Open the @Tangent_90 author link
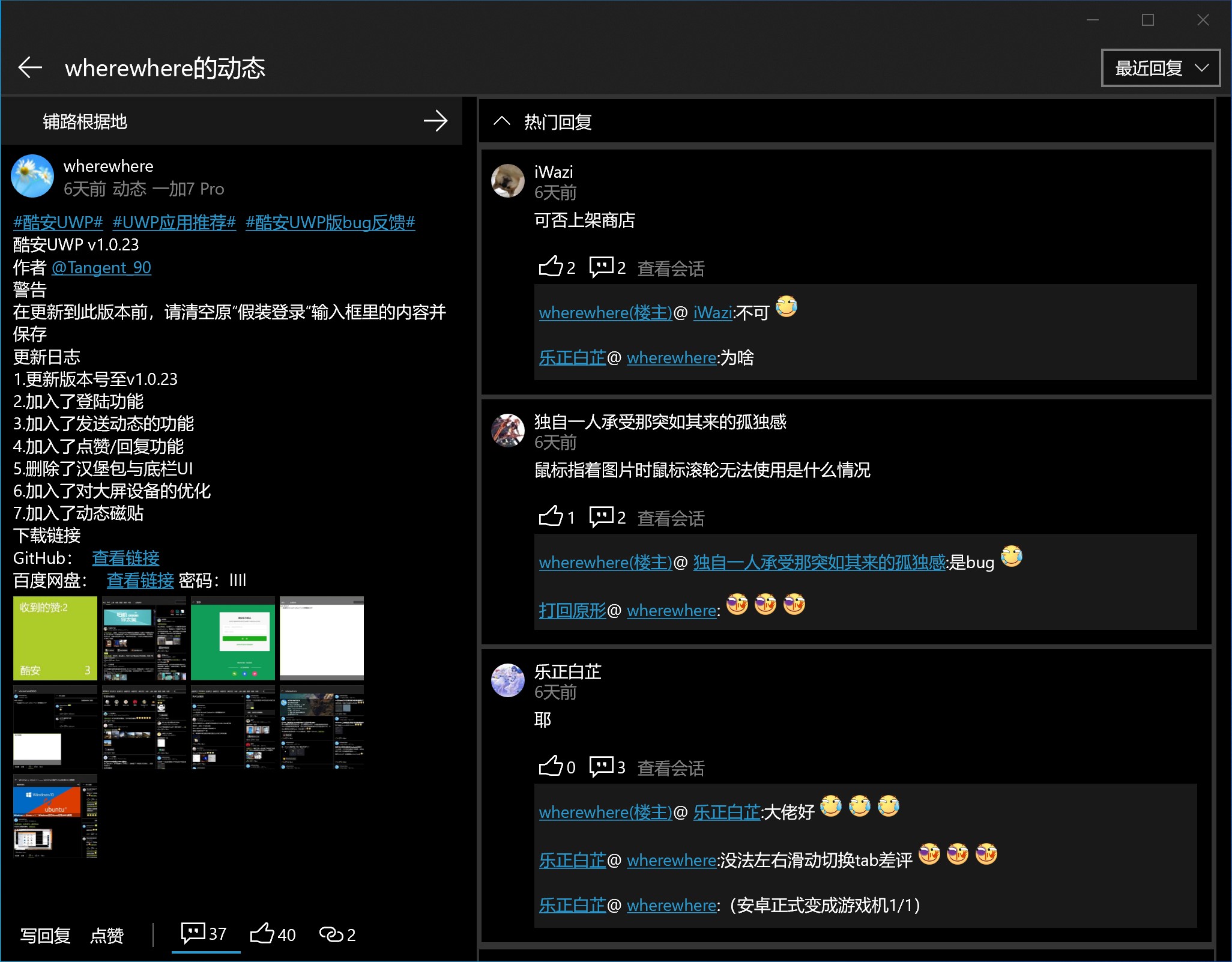Image resolution: width=1232 pixels, height=962 pixels. [x=101, y=267]
